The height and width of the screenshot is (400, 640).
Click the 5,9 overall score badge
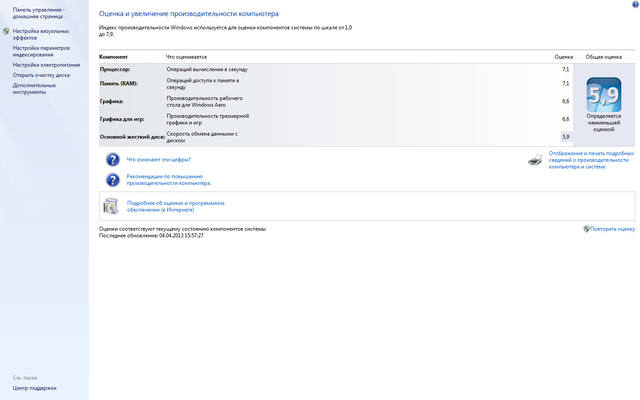[603, 98]
